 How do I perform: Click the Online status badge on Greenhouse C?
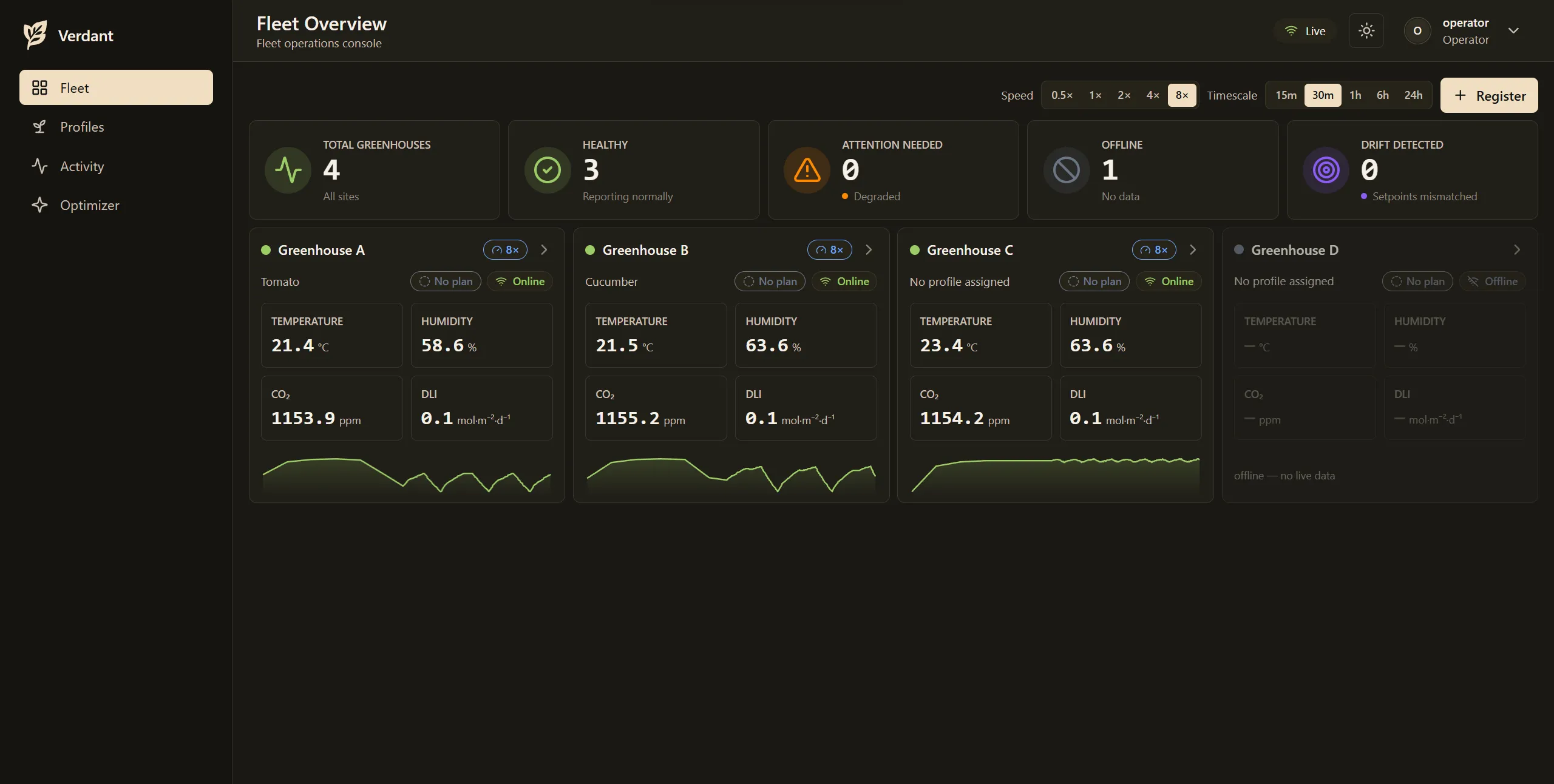[1169, 282]
